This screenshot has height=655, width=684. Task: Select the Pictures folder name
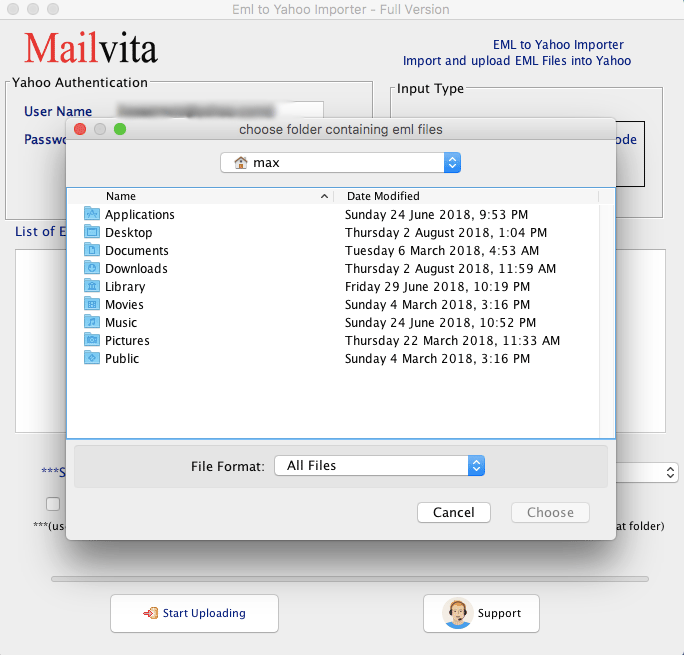point(127,341)
